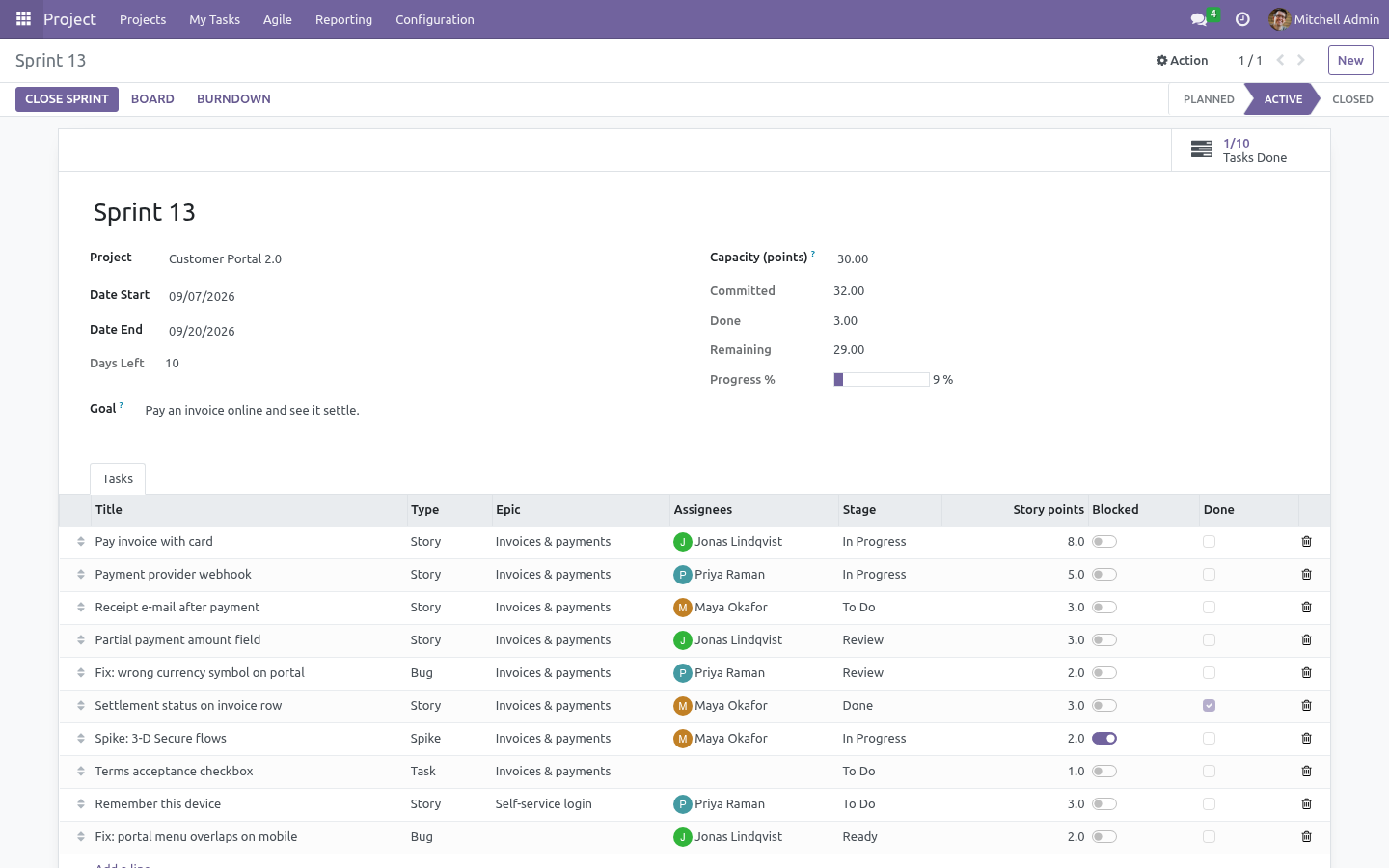The image size is (1389, 868).
Task: Edit the Capacity (points) value
Action: click(x=853, y=258)
